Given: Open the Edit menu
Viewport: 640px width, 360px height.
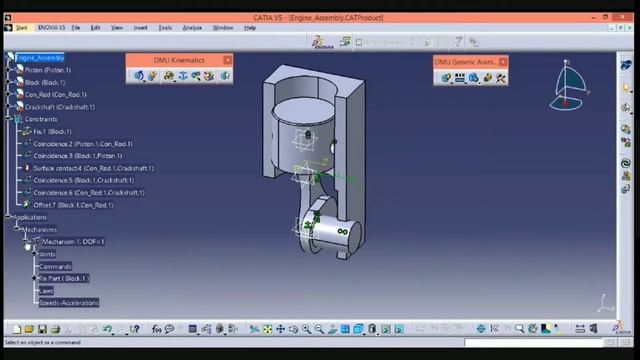Looking at the screenshot, I should (x=96, y=28).
